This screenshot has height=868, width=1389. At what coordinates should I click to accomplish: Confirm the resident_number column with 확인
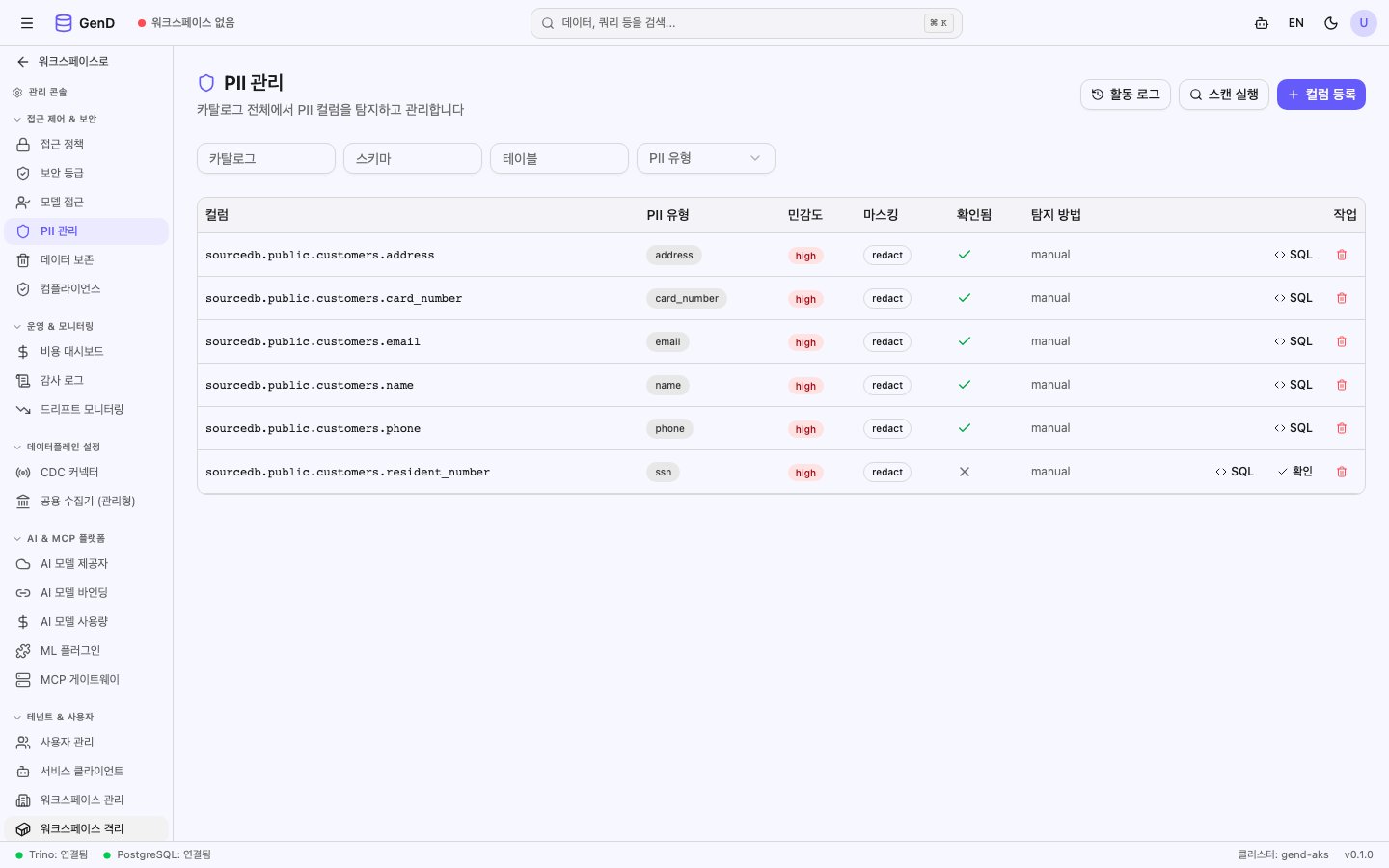[1295, 472]
